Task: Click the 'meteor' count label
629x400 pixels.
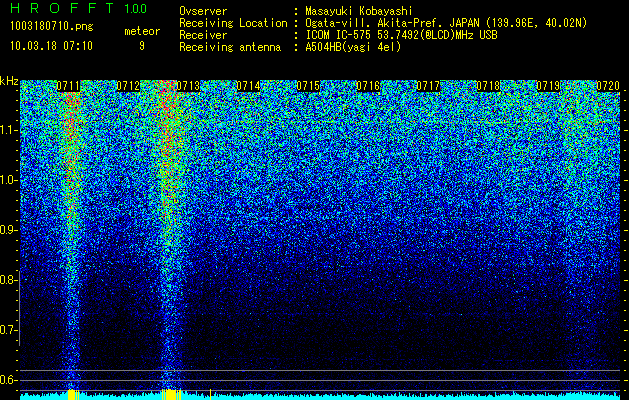Action: 142,31
